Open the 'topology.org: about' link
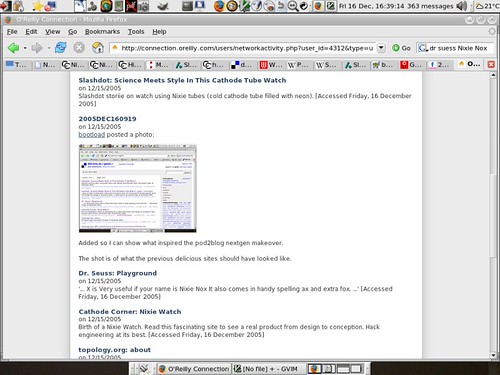This screenshot has height=375, width=500. 115,350
